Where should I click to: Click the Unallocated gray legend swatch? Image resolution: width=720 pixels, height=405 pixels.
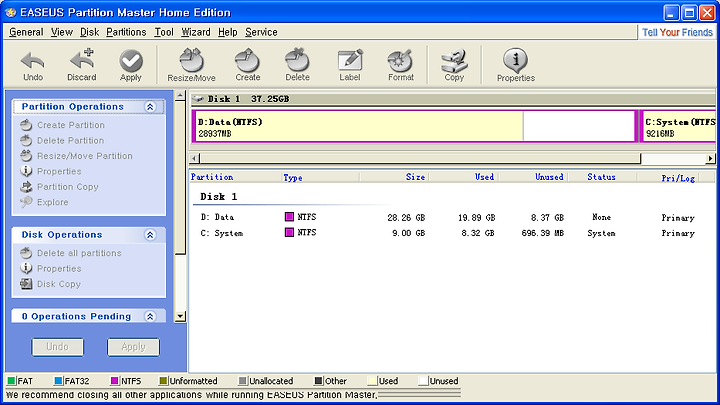click(243, 381)
